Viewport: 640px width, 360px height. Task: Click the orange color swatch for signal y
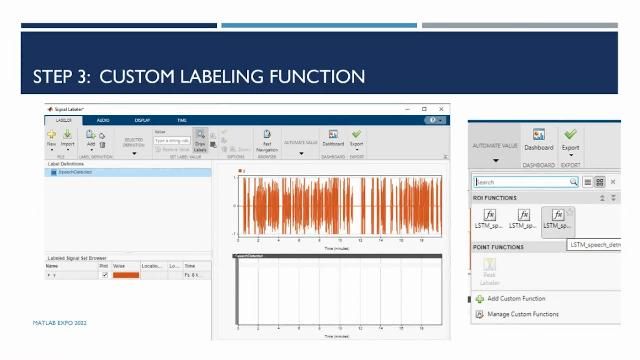pyautogui.click(x=126, y=275)
